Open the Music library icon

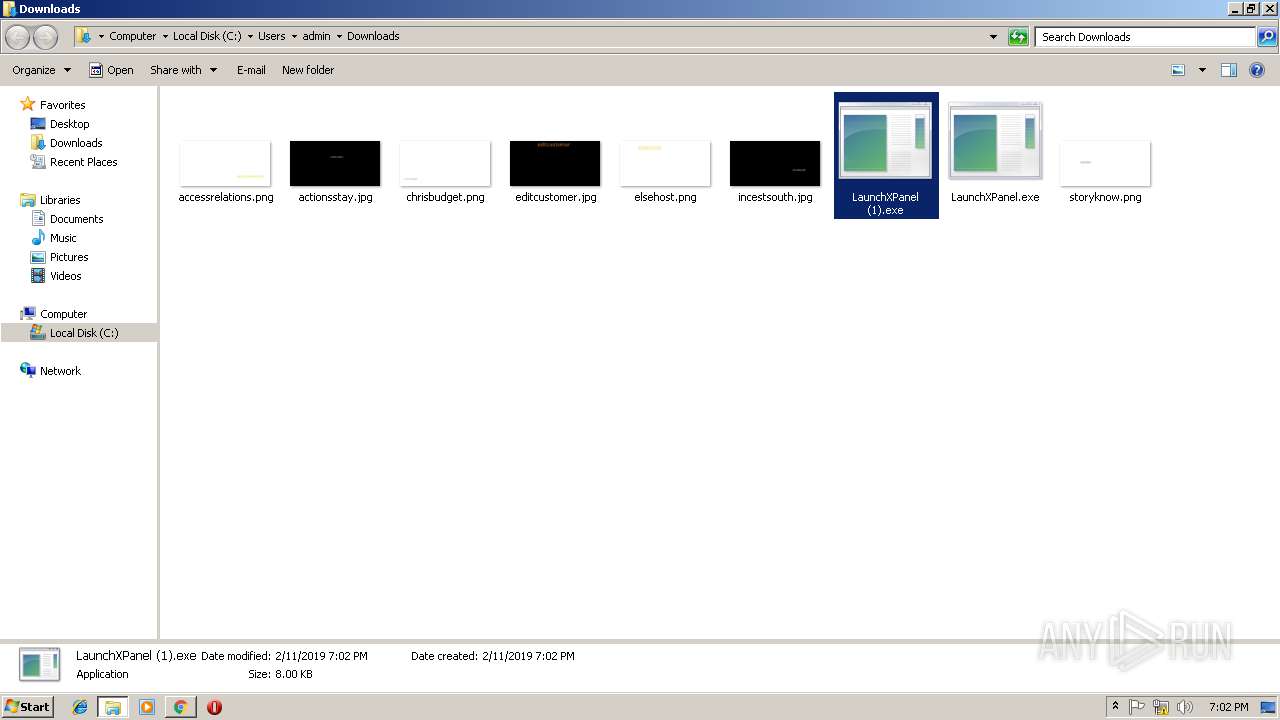coord(38,238)
